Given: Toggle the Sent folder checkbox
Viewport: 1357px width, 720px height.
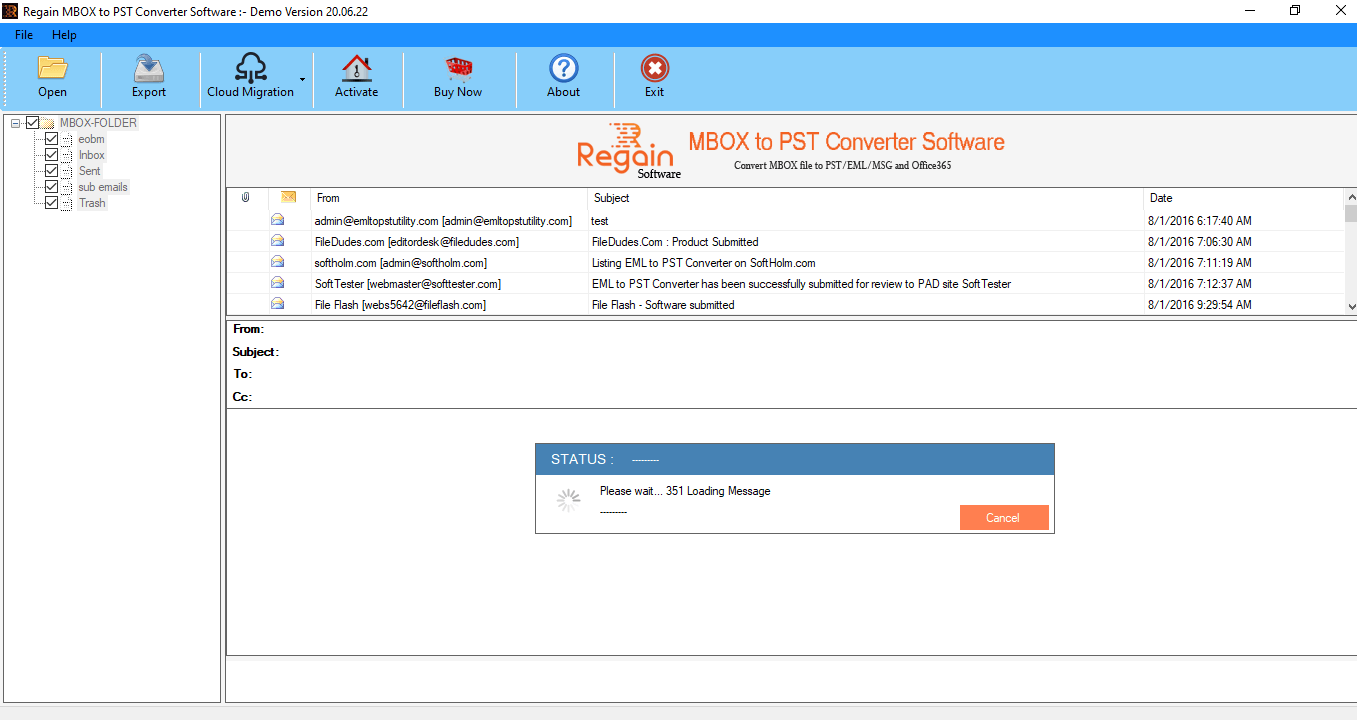Looking at the screenshot, I should point(52,171).
